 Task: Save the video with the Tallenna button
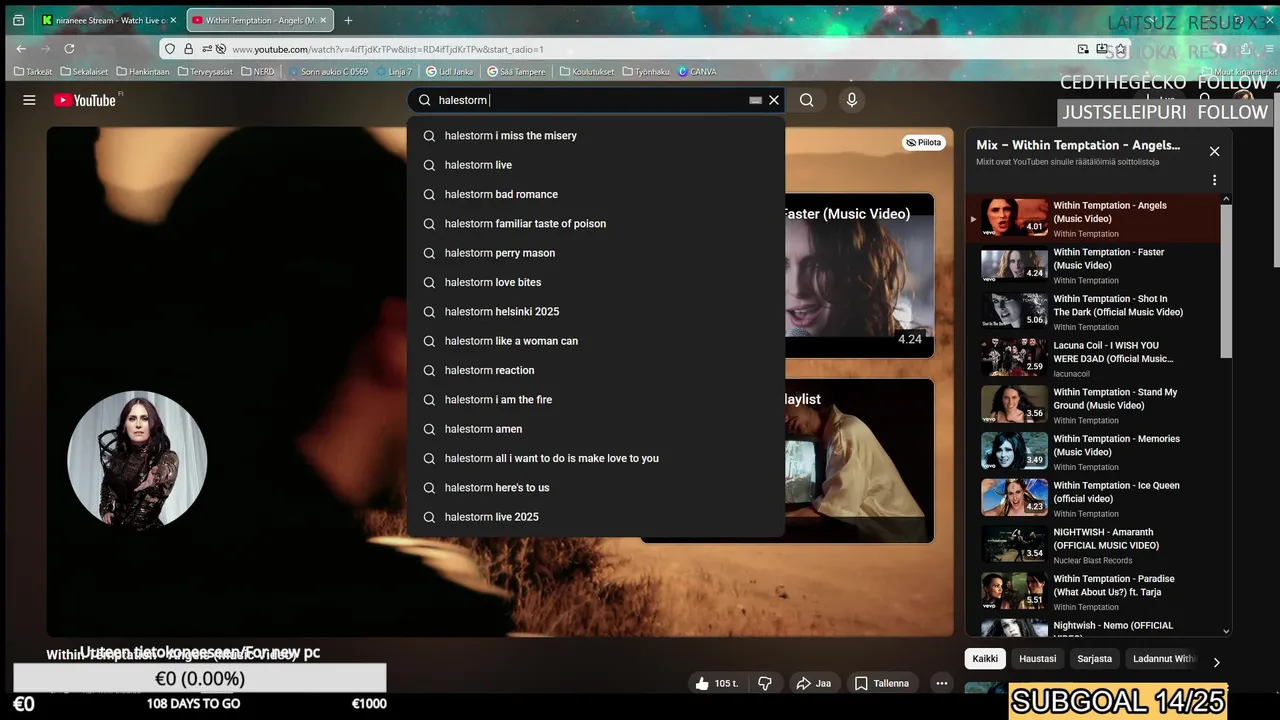882,684
